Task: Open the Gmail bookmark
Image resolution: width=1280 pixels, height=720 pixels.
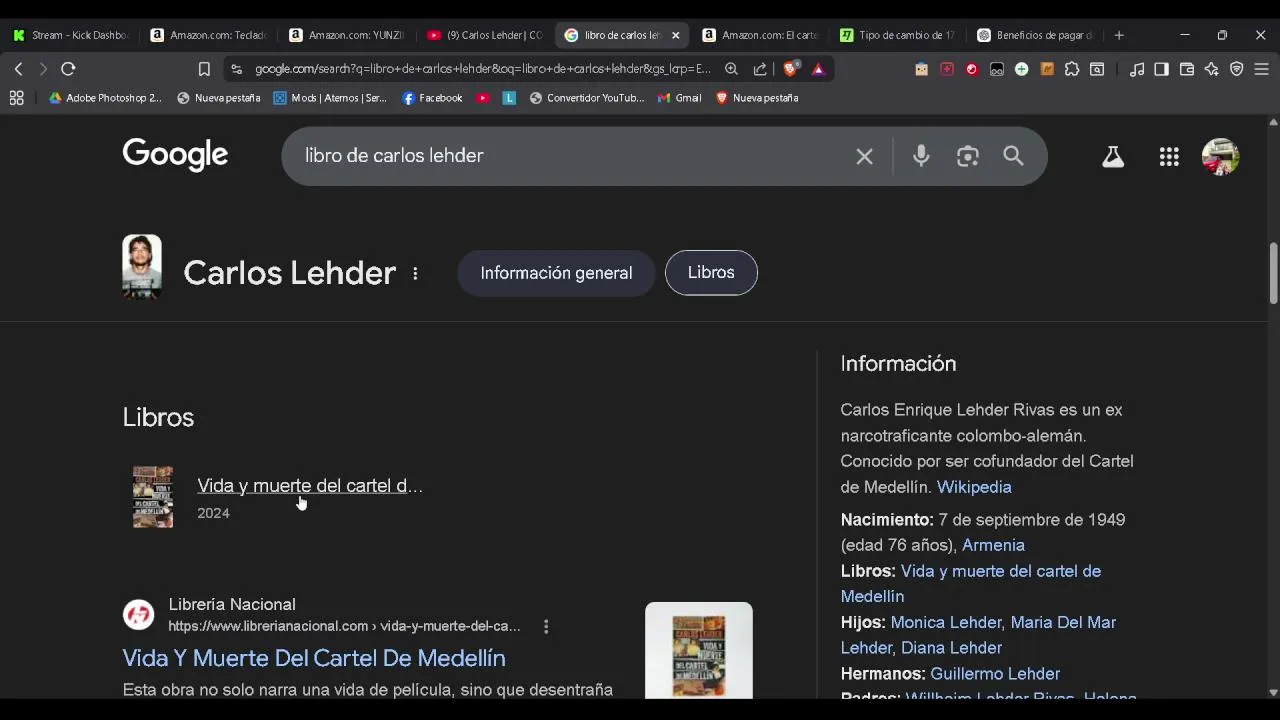Action: click(680, 98)
